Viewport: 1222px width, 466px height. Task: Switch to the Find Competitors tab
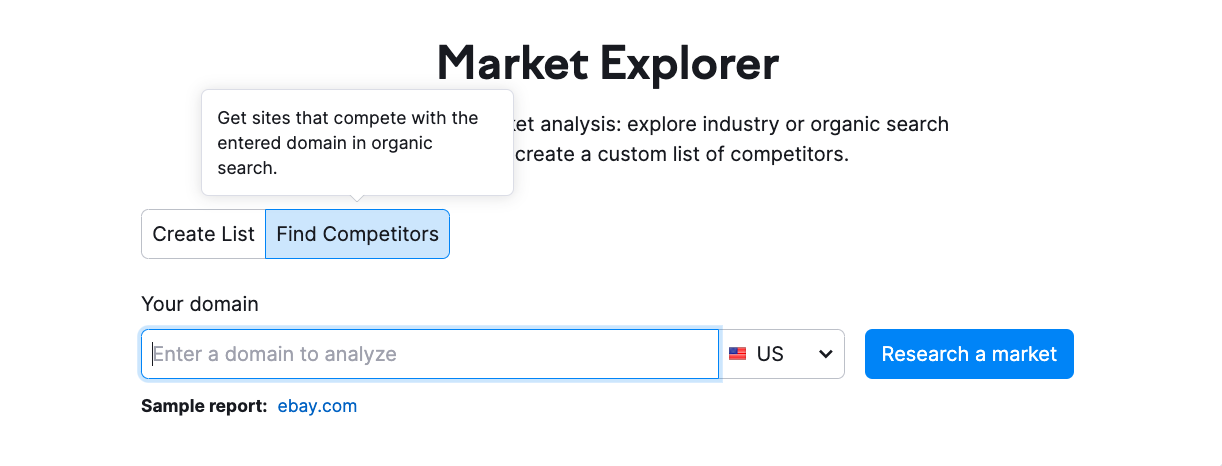click(357, 234)
